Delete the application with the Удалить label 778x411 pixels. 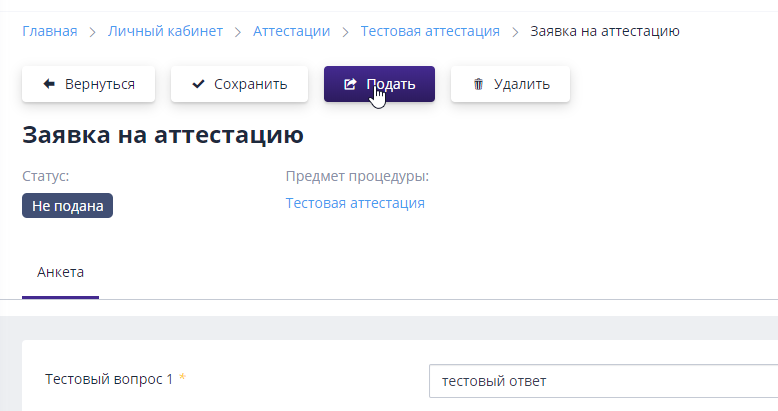point(522,84)
